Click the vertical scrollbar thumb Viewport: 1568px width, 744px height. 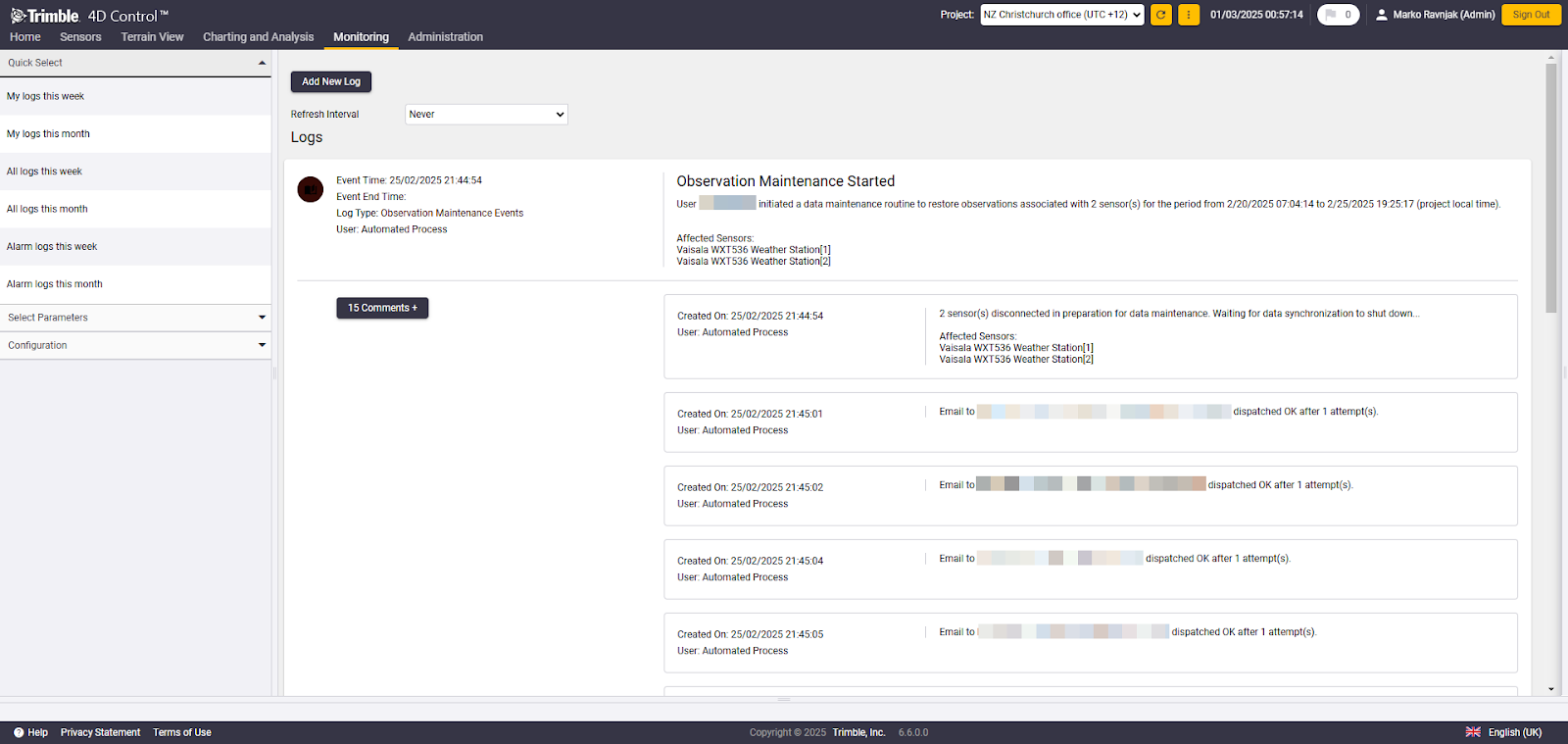[x=1551, y=188]
